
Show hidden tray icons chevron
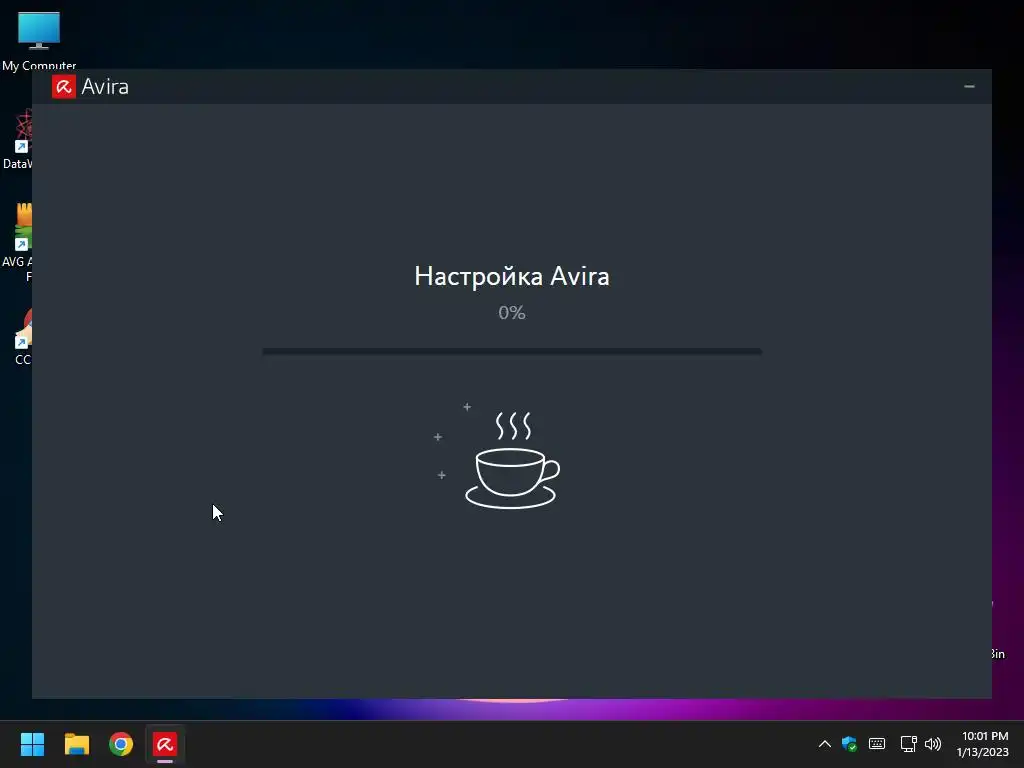click(825, 744)
